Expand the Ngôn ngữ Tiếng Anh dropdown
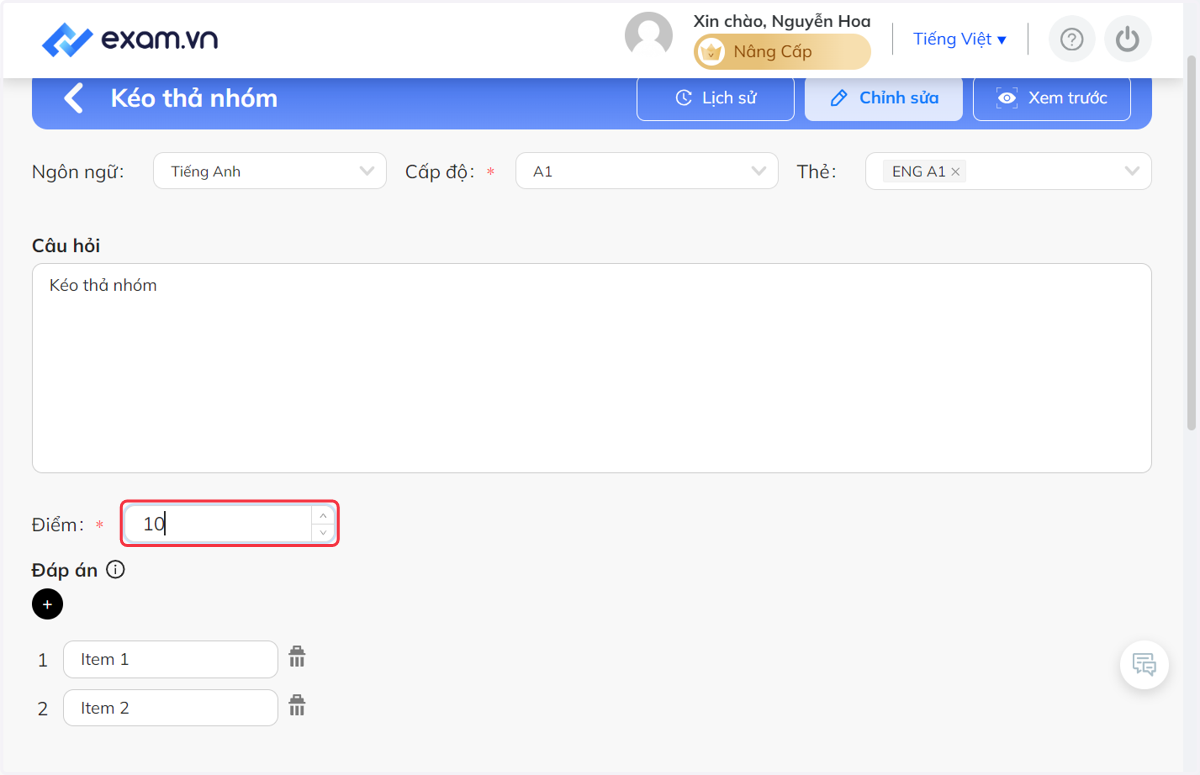 pos(270,171)
